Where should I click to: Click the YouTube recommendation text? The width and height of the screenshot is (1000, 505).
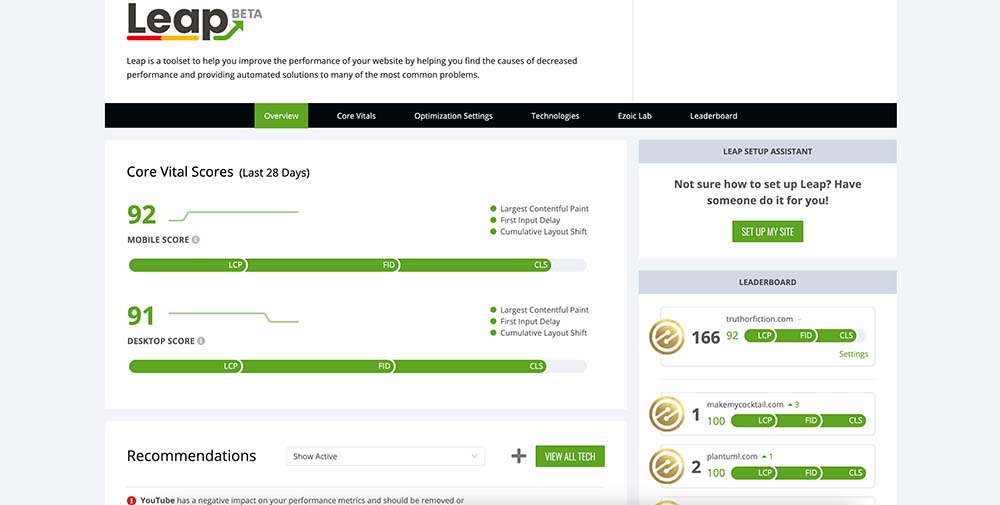(302, 501)
